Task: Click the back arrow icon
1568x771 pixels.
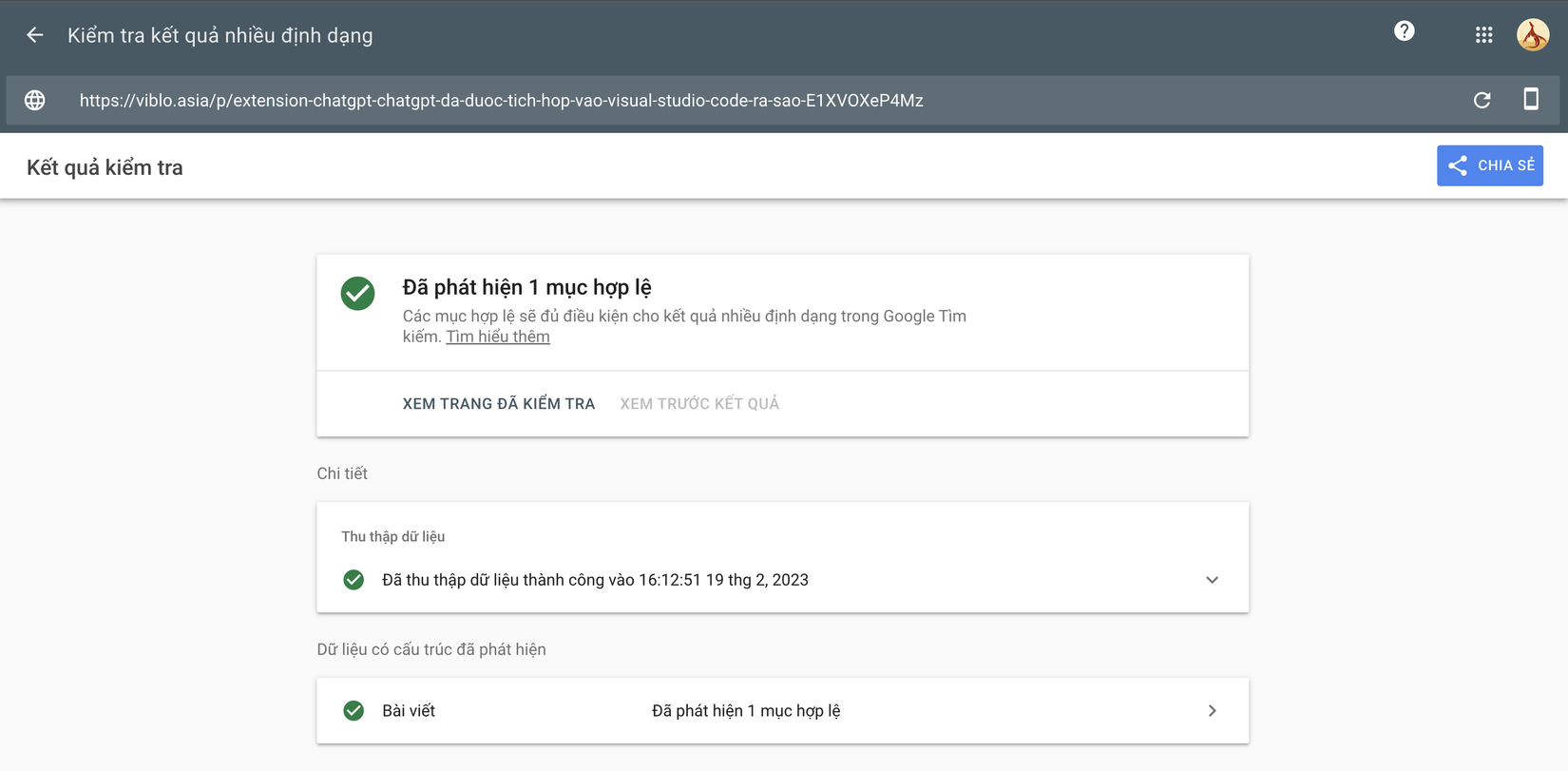Action: 35,35
